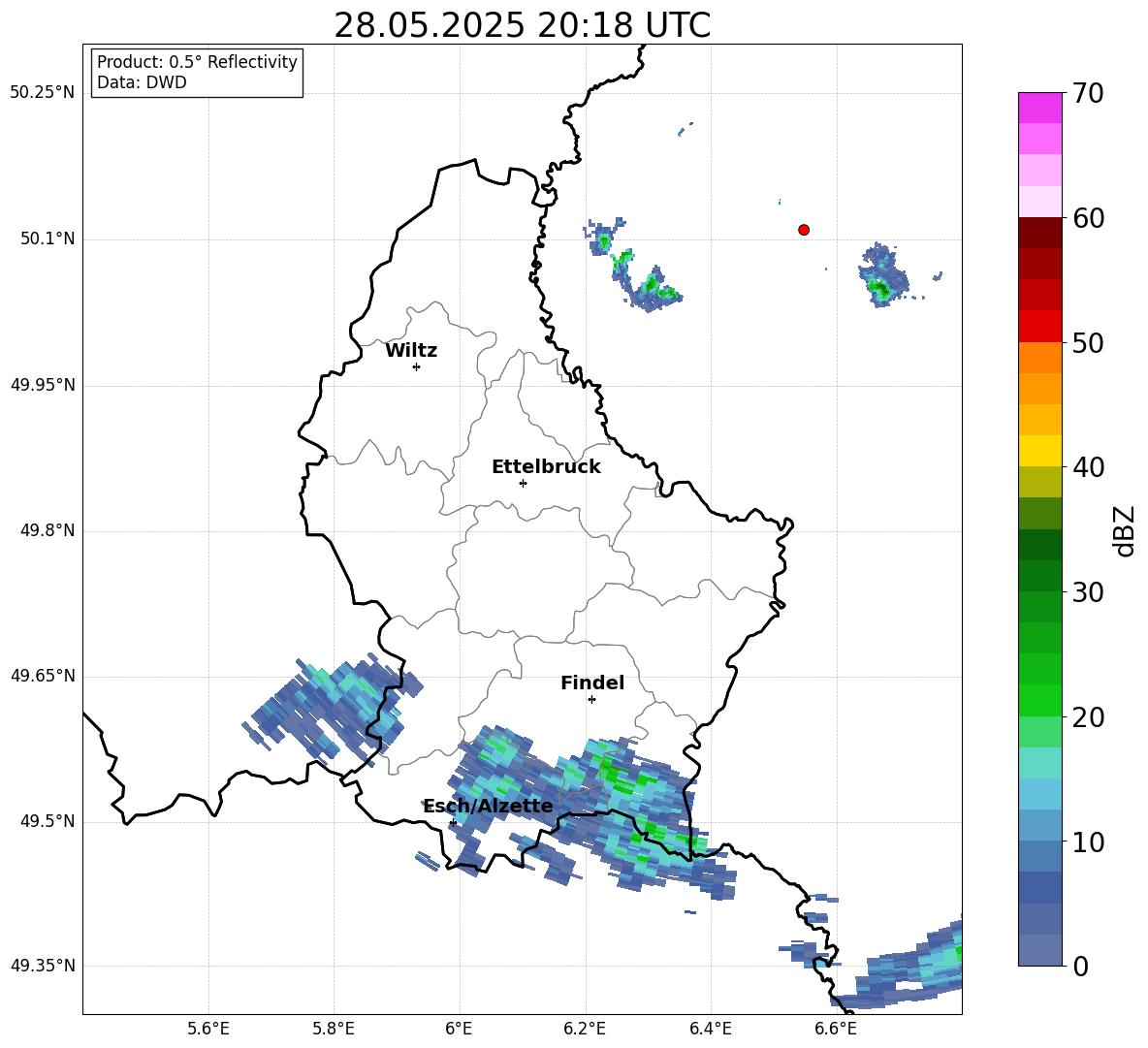The width and height of the screenshot is (1148, 1048).
Task: Click the Product: 0.5° Reflectivity text
Action: (x=197, y=62)
